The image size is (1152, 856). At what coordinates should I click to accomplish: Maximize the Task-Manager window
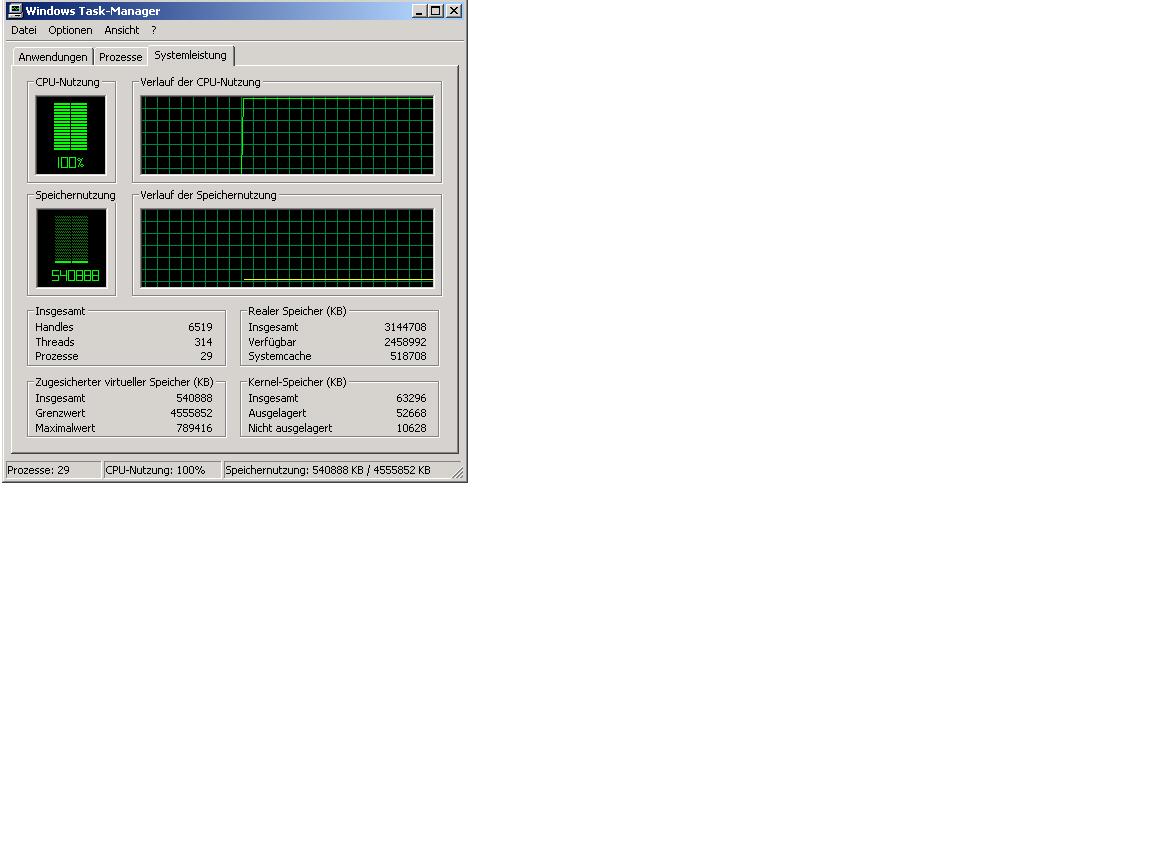[x=436, y=10]
